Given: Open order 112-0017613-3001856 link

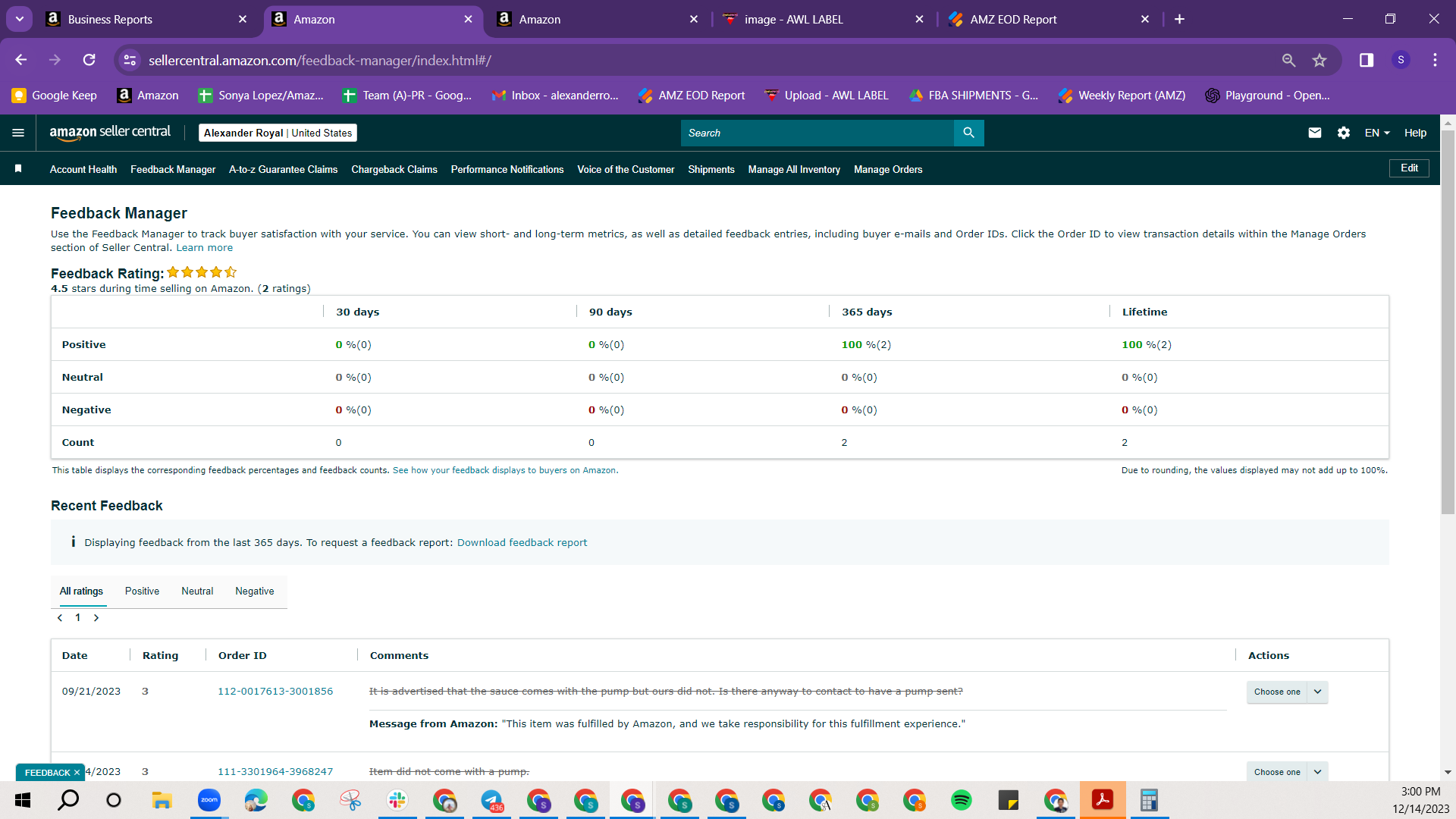Looking at the screenshot, I should coord(275,691).
